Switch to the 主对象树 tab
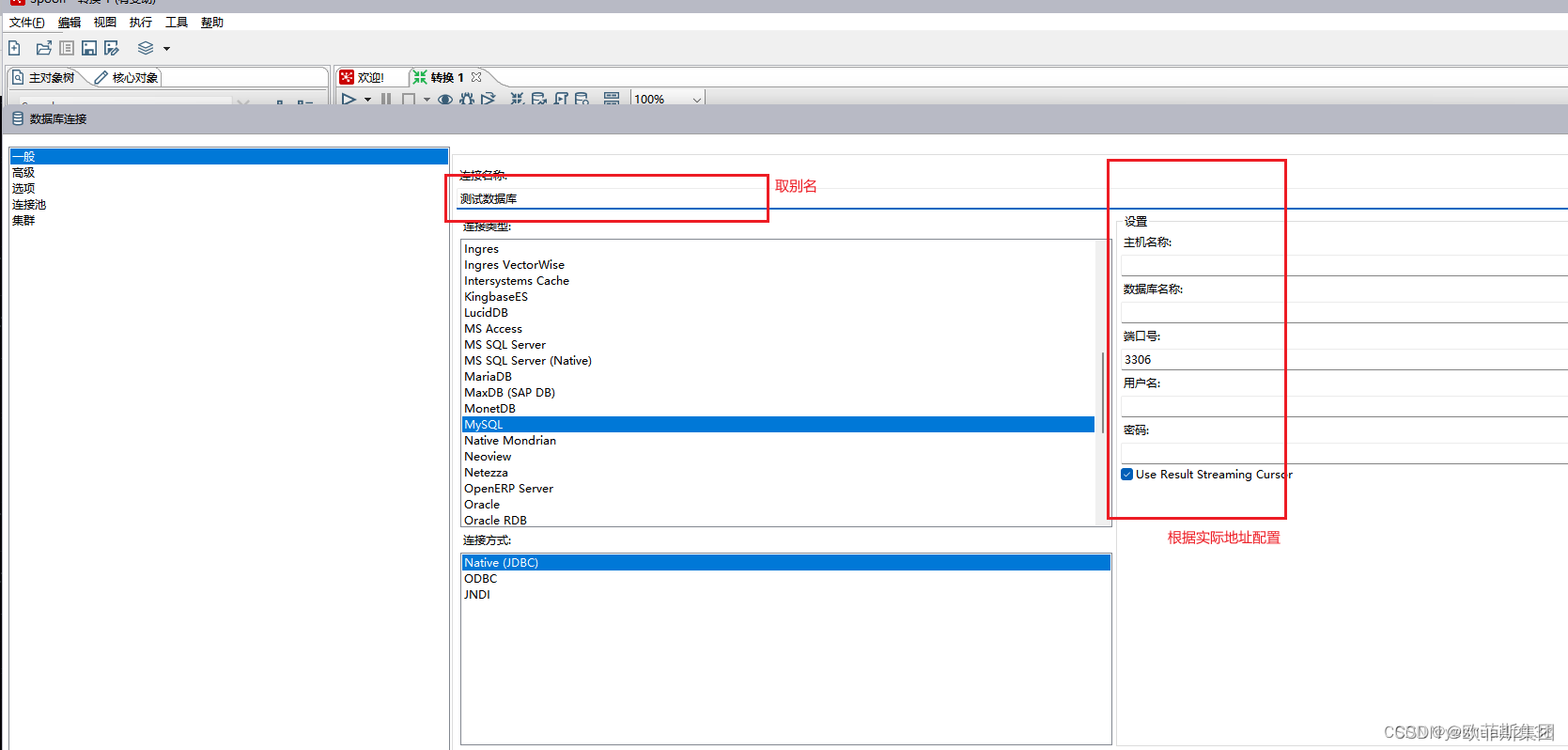The image size is (1568, 750). click(x=44, y=77)
